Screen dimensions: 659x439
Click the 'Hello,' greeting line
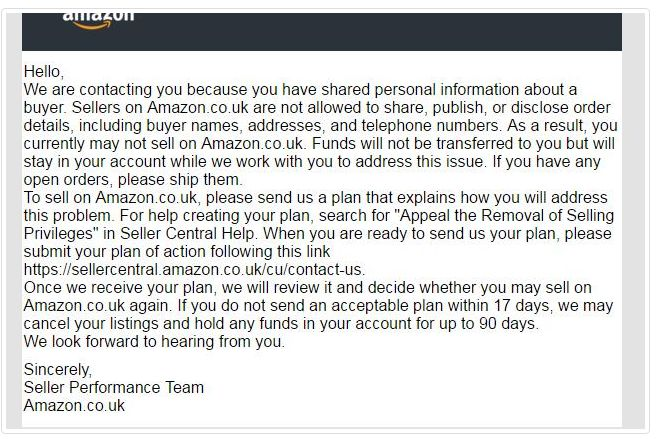tap(44, 72)
